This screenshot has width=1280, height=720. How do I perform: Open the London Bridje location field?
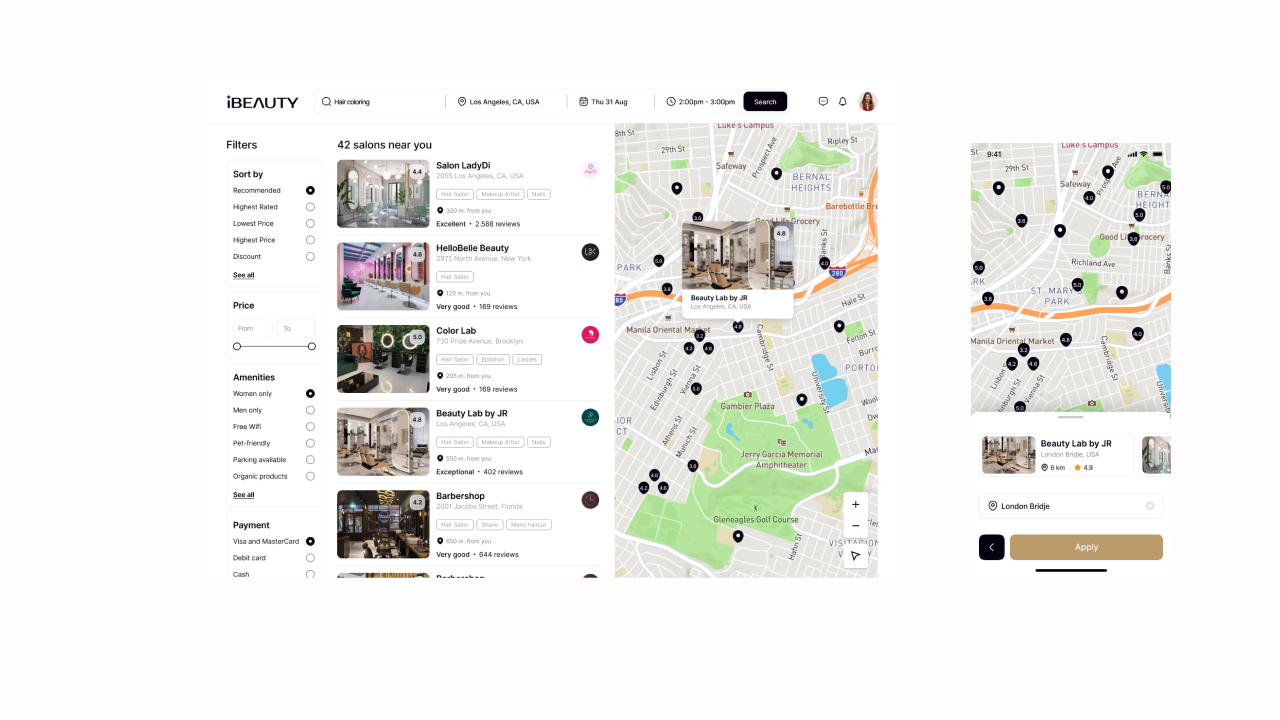point(1070,505)
